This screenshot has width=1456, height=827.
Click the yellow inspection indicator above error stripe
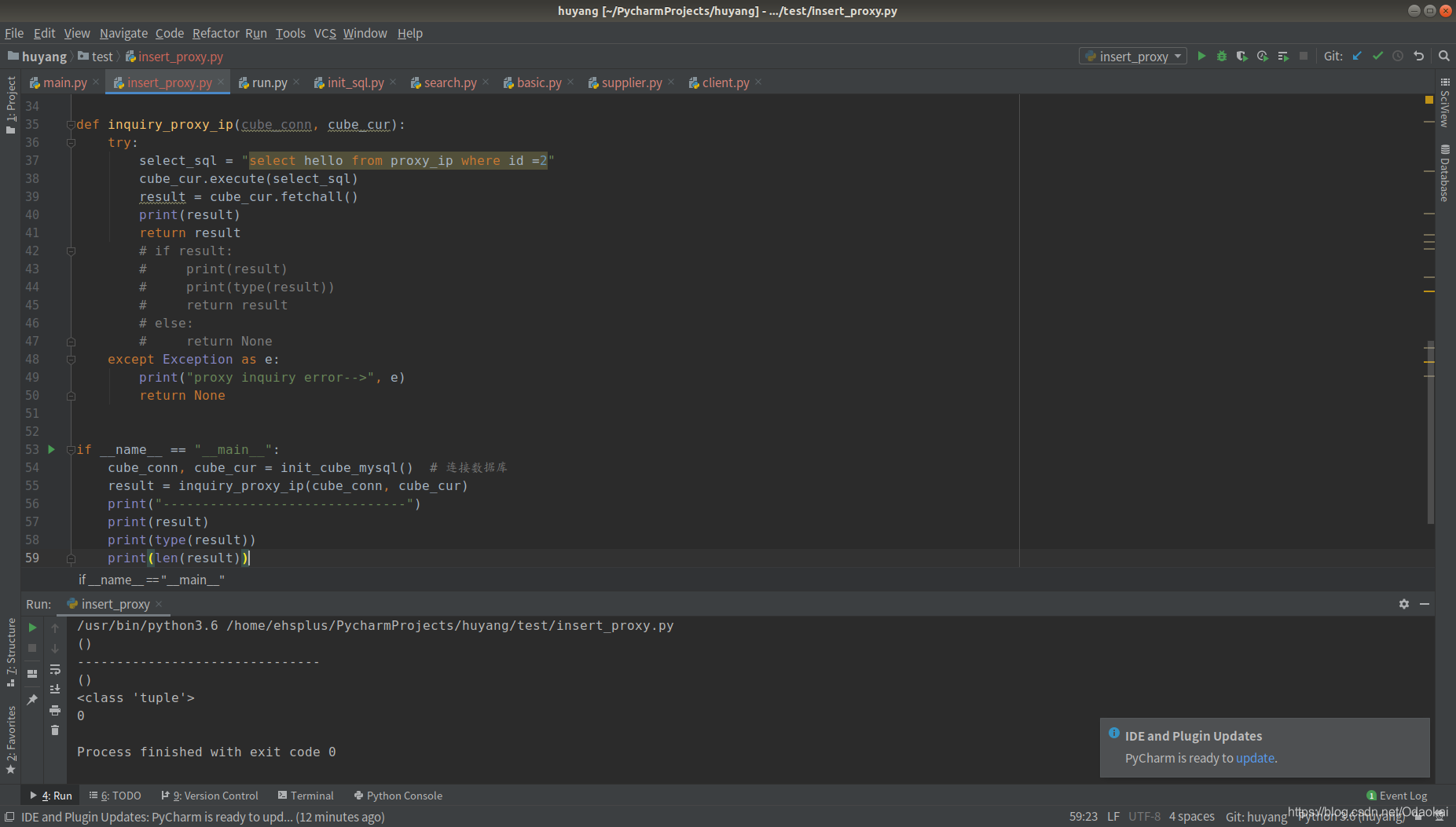(1429, 100)
